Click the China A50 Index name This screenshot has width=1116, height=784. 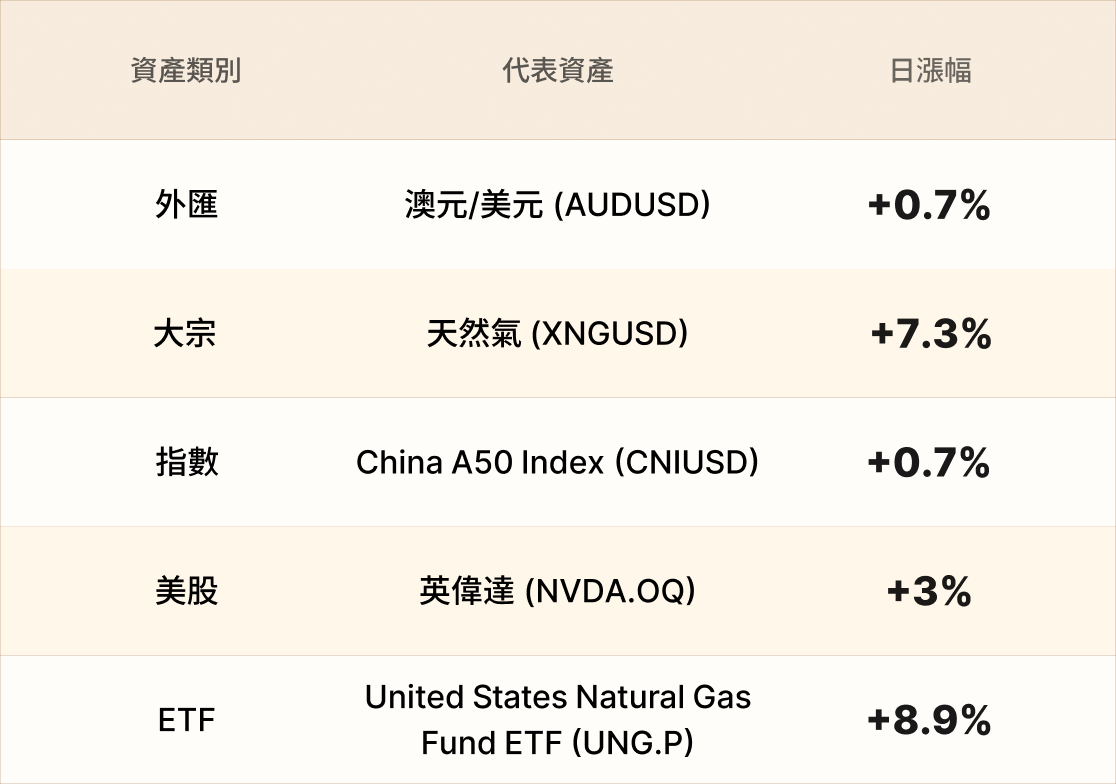480,462
